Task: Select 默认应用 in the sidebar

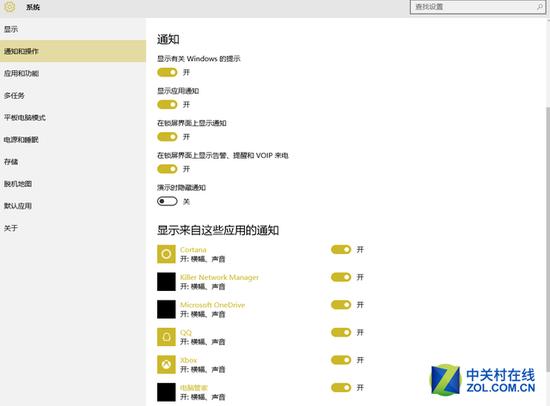Action: (73, 206)
